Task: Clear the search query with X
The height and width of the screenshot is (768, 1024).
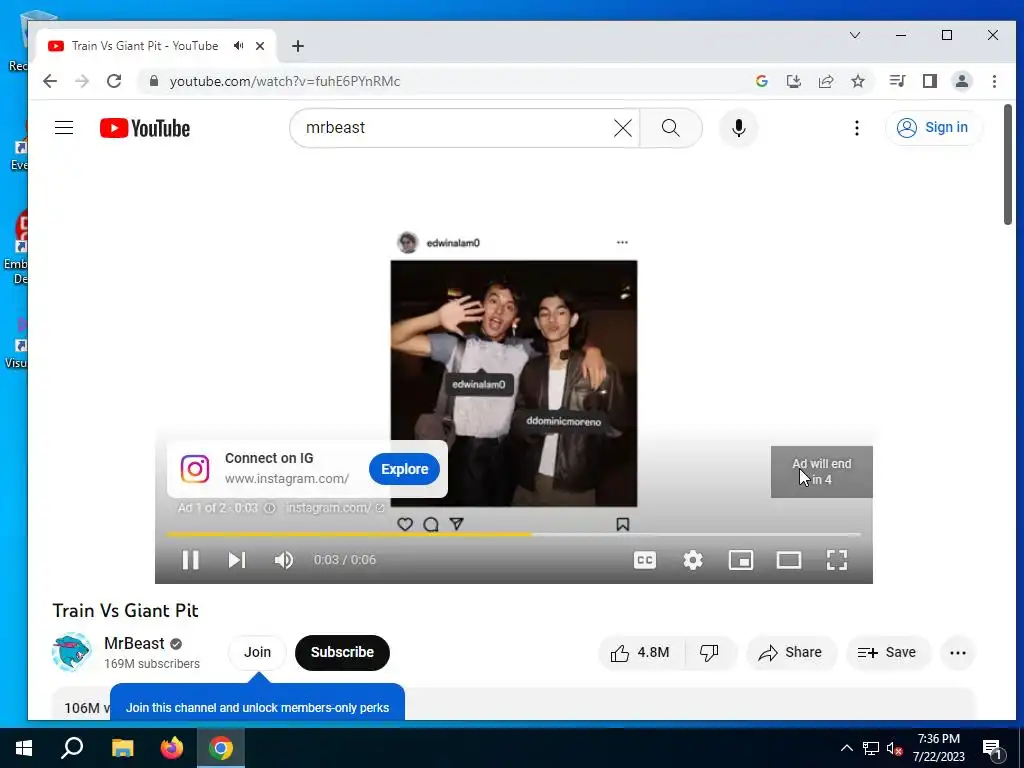Action: pyautogui.click(x=623, y=128)
